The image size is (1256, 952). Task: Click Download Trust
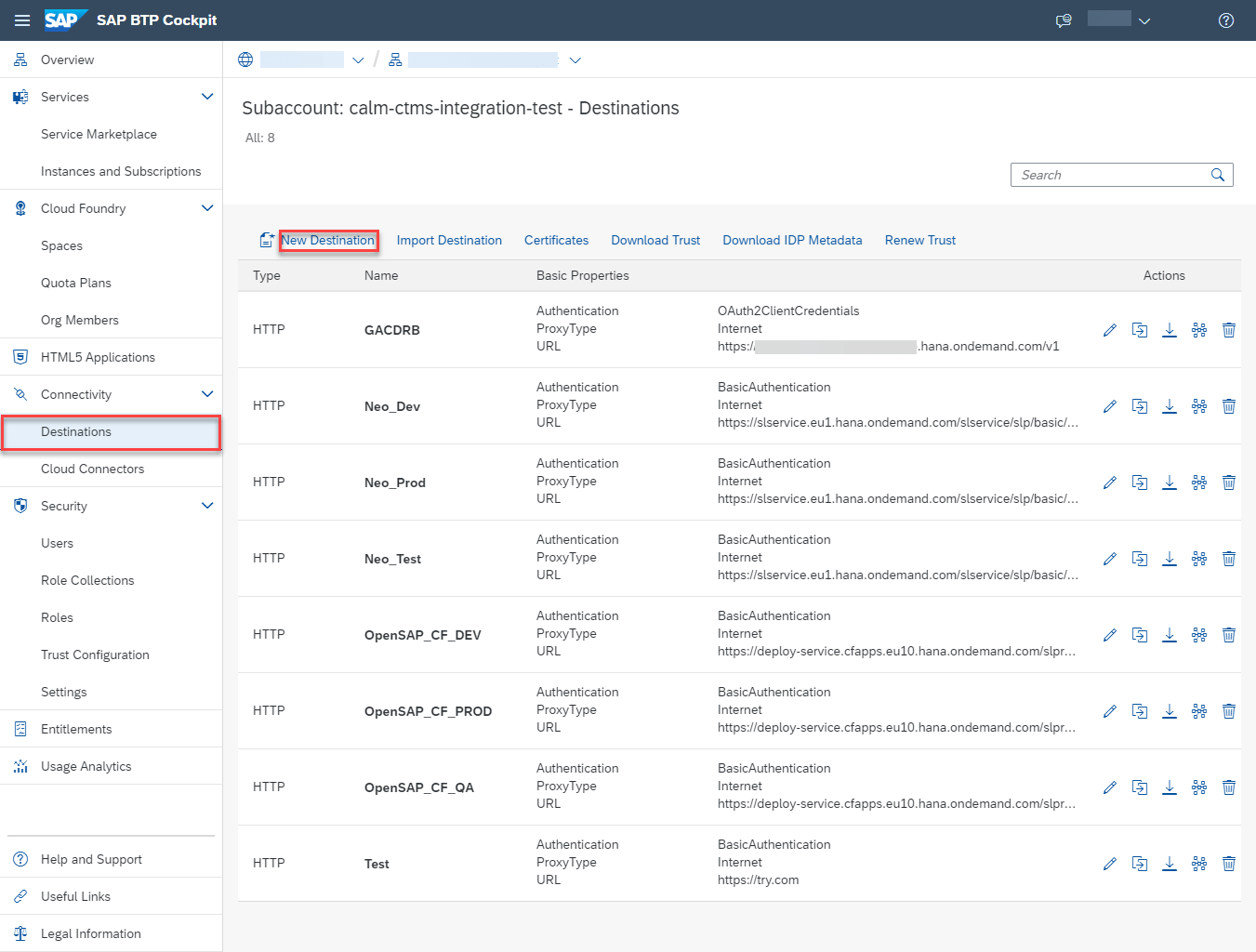655,240
